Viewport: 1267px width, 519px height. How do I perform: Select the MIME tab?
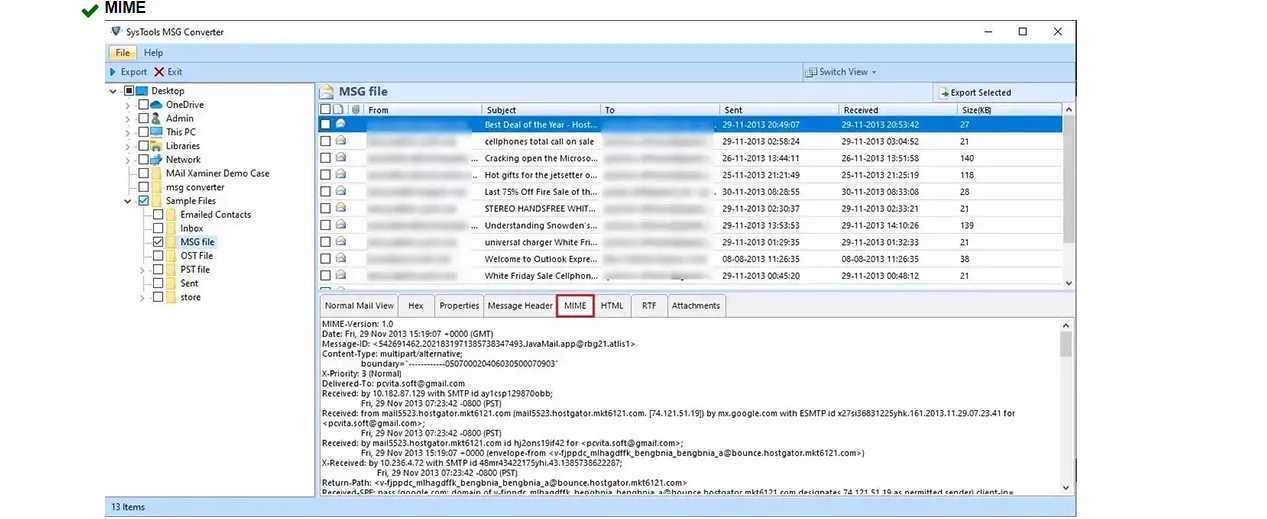pyautogui.click(x=575, y=306)
